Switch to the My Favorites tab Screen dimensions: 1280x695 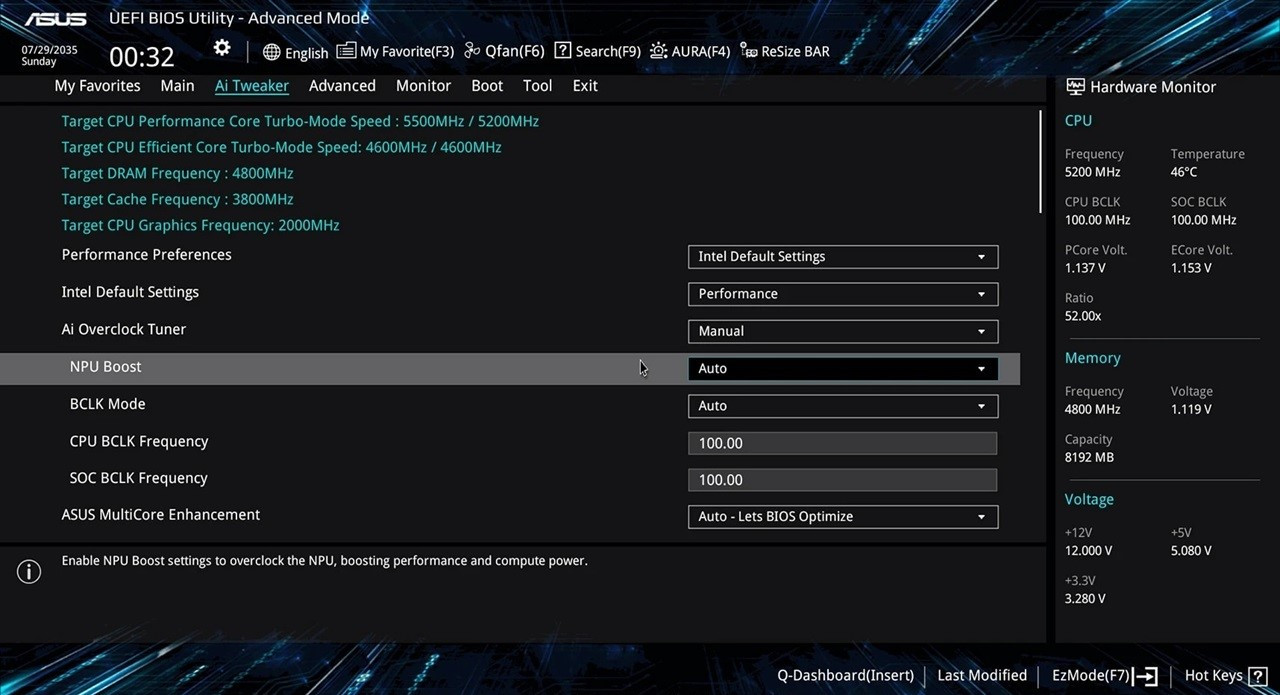pyautogui.click(x=97, y=86)
